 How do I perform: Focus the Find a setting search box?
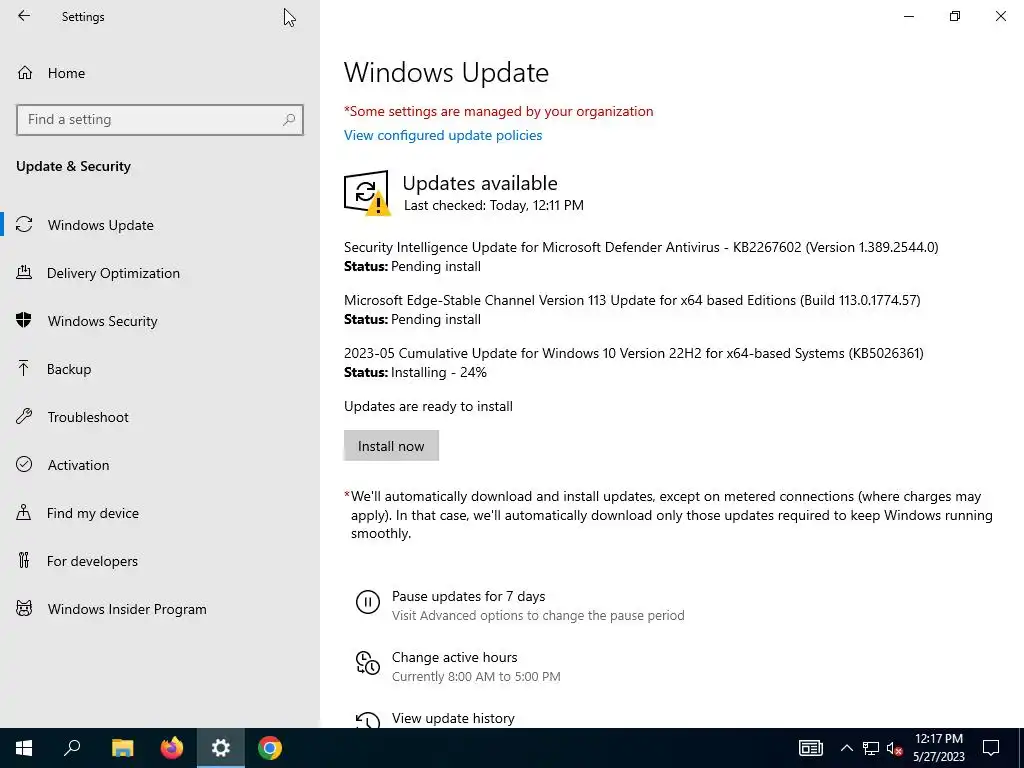(159, 120)
